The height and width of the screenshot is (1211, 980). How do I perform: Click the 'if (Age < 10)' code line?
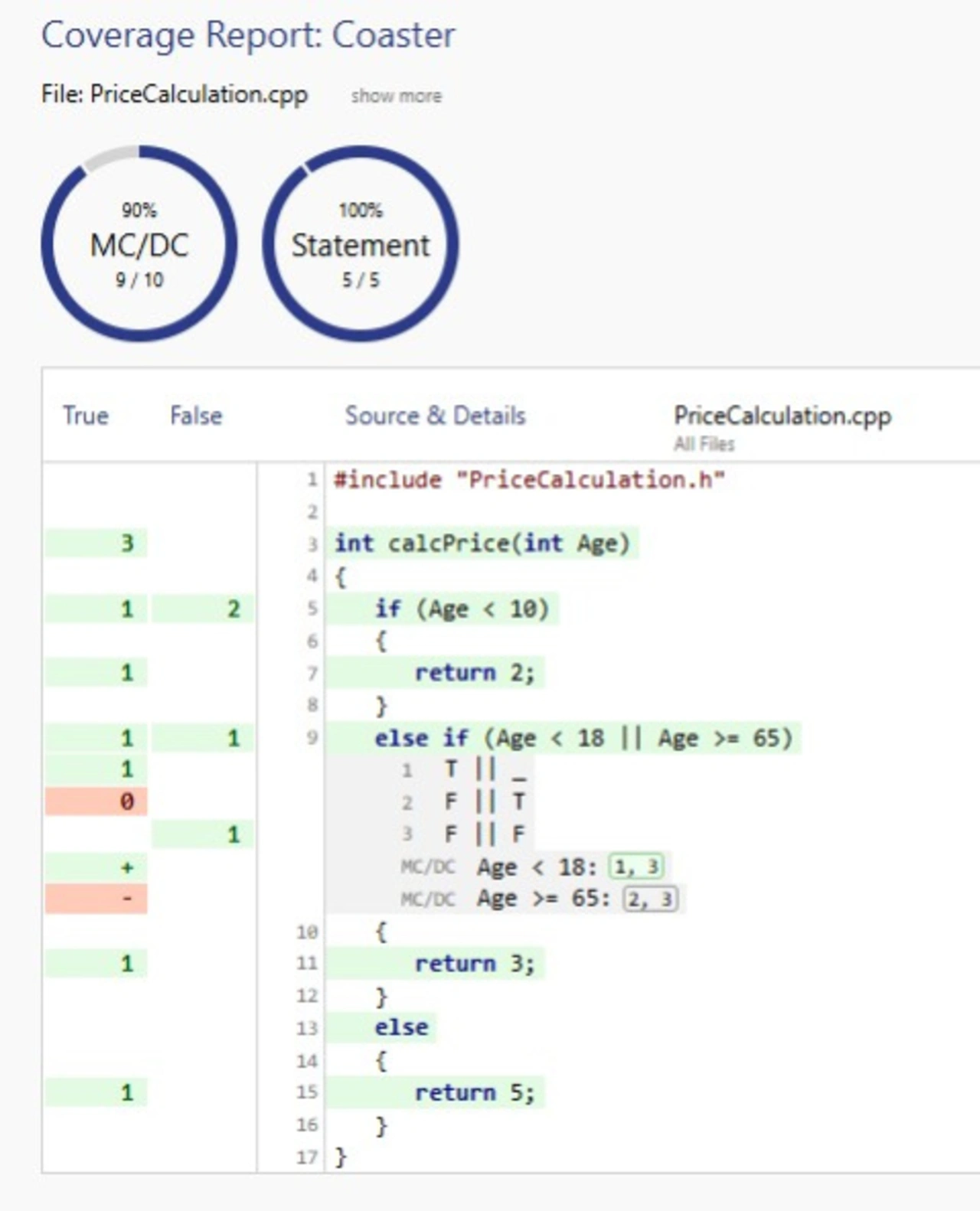point(462,609)
